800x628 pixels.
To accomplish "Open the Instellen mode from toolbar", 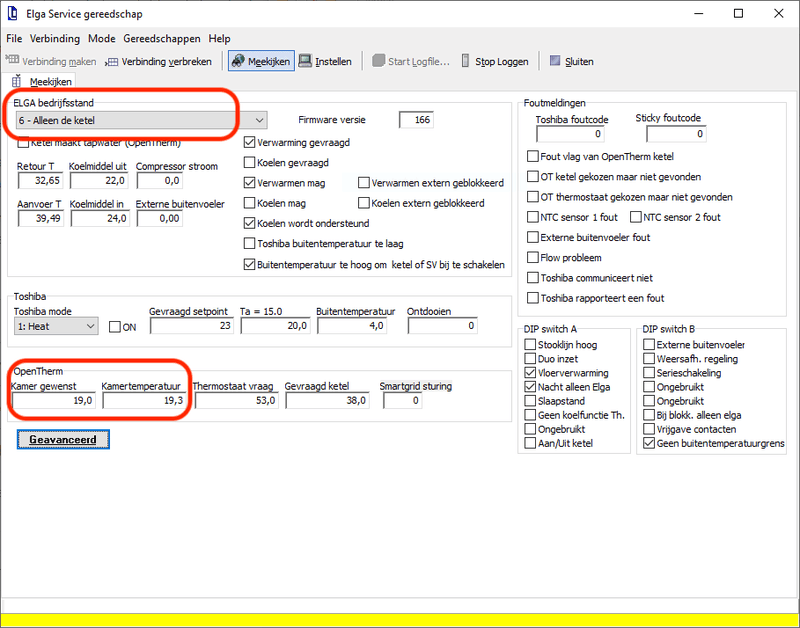I will pyautogui.click(x=326, y=61).
